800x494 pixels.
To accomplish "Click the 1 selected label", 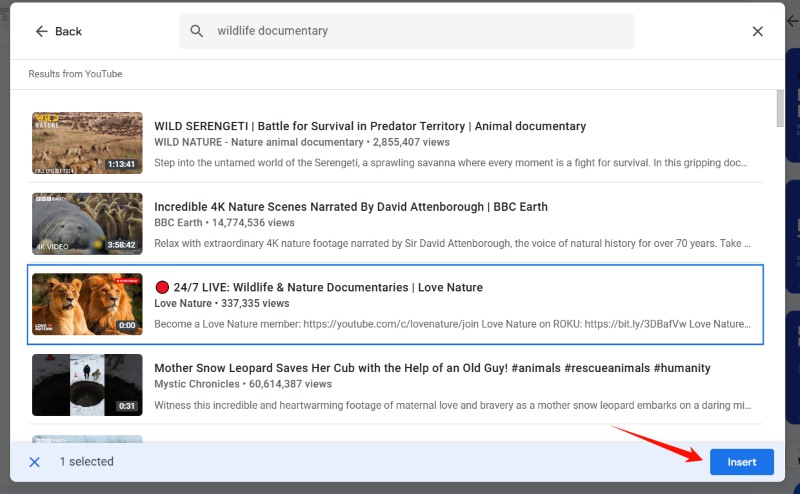I will pos(86,462).
